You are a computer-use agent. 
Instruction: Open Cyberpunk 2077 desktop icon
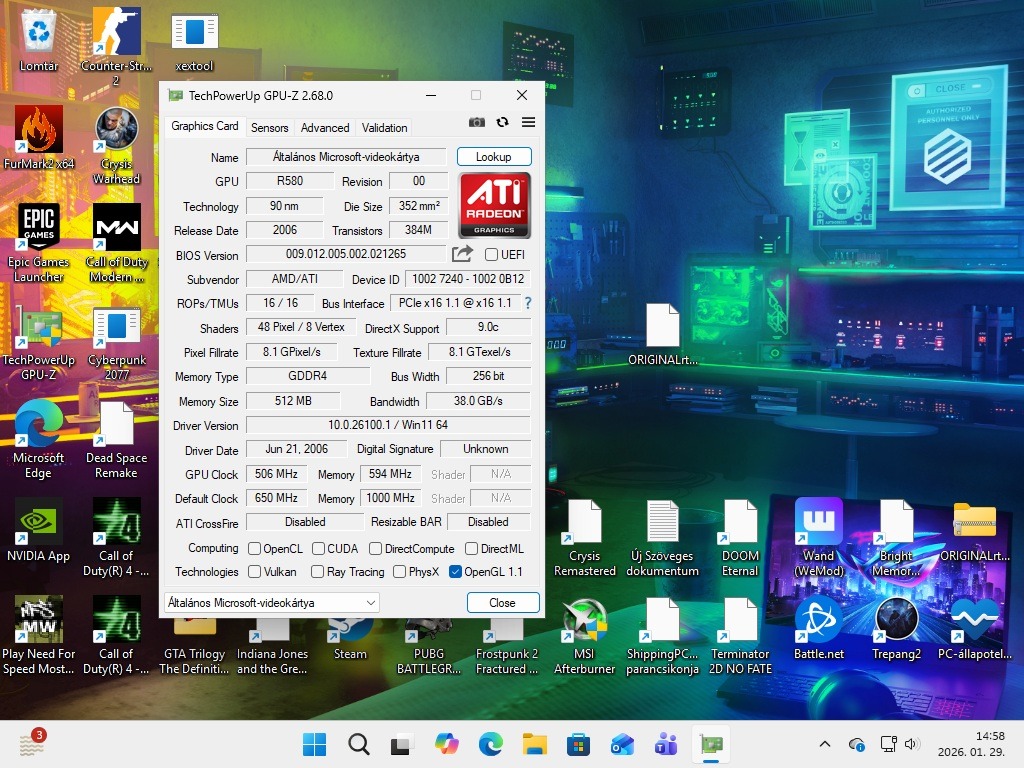click(x=116, y=343)
